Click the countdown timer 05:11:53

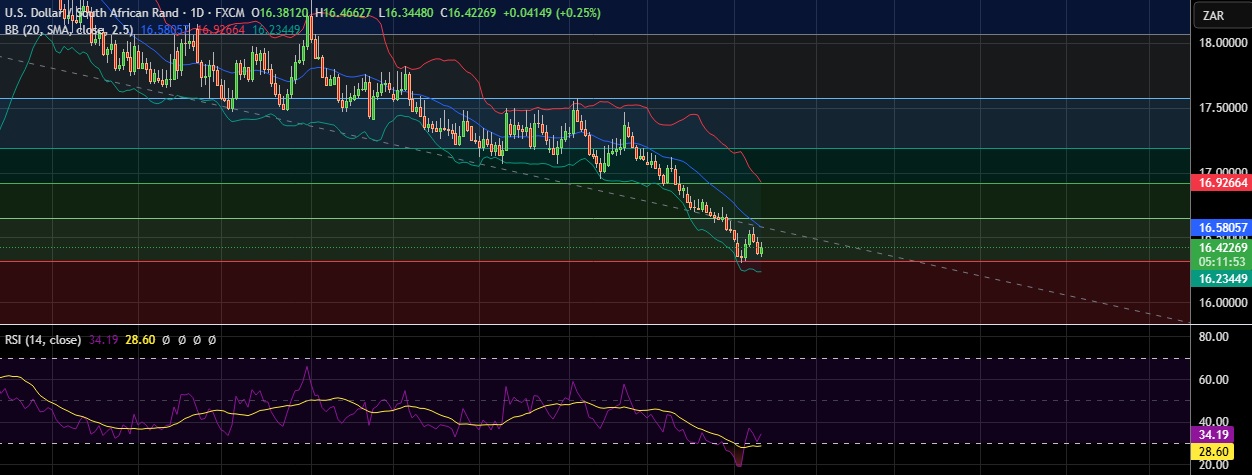pyautogui.click(x=1223, y=262)
